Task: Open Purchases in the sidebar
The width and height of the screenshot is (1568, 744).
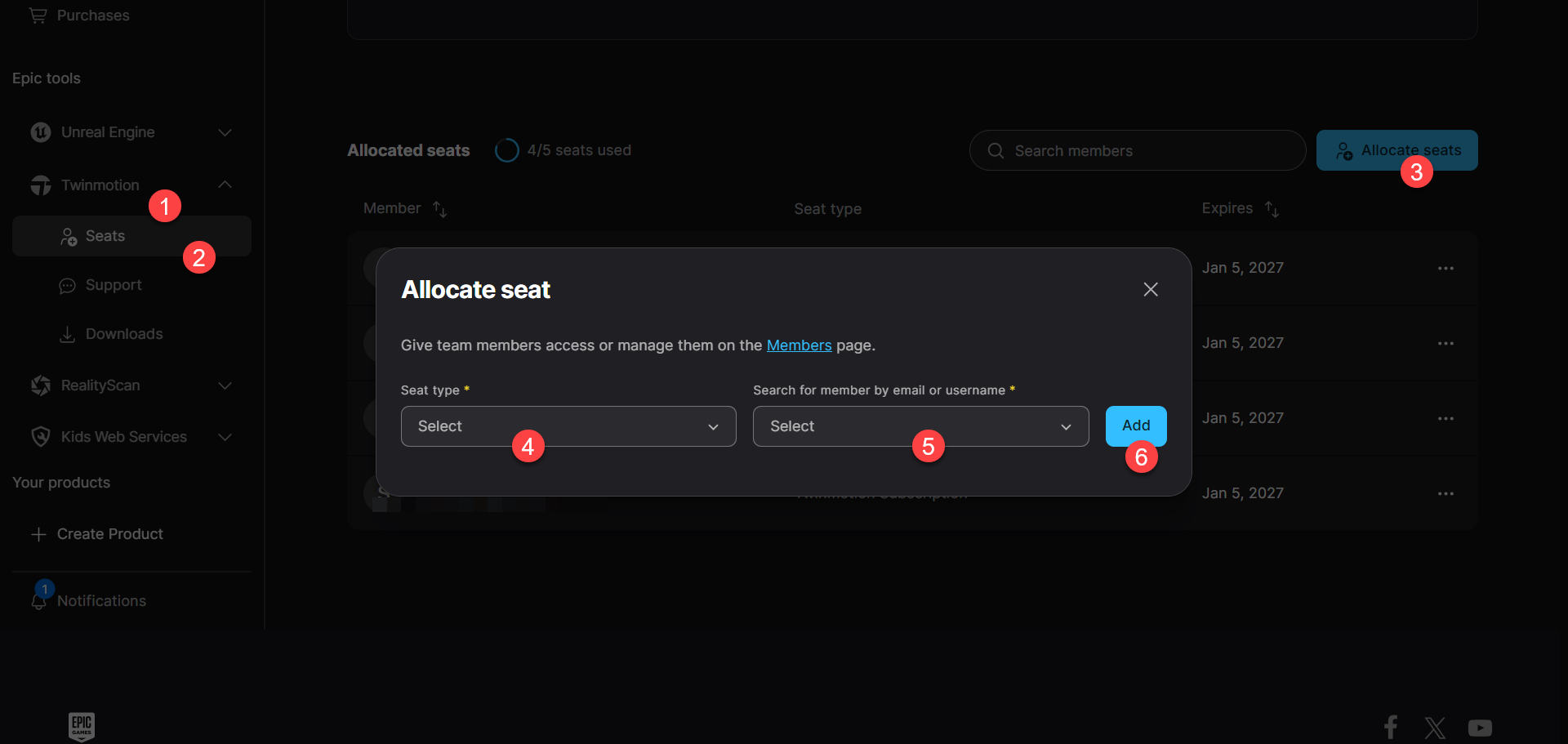Action: [x=79, y=16]
